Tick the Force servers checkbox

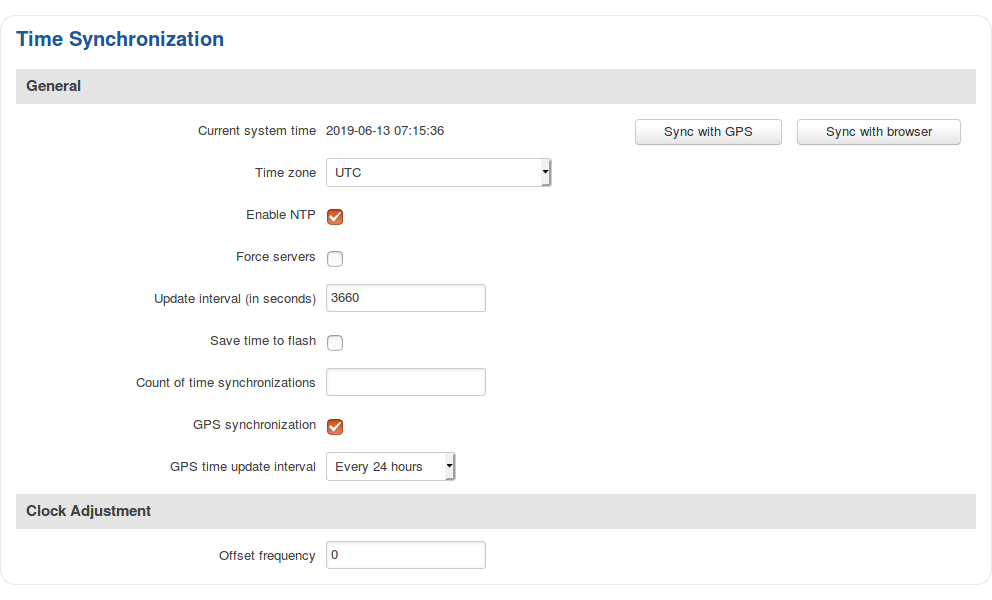click(335, 259)
